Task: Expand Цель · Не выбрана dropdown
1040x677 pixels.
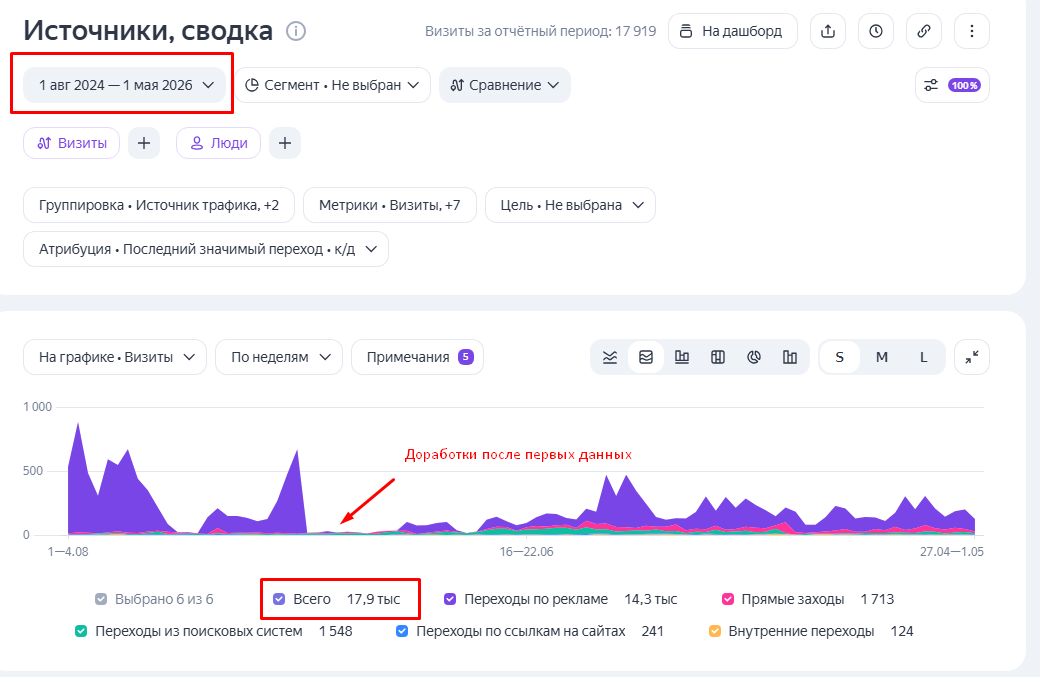Action: coord(570,206)
